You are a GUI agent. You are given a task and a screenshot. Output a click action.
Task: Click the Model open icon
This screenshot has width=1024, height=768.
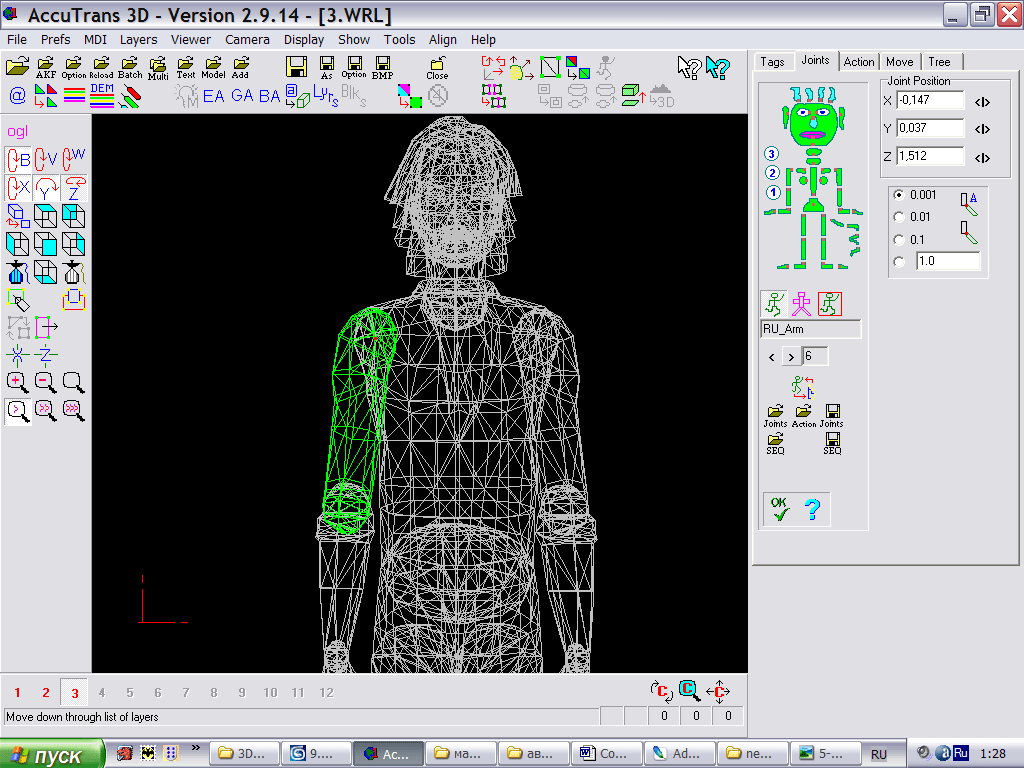[x=214, y=67]
